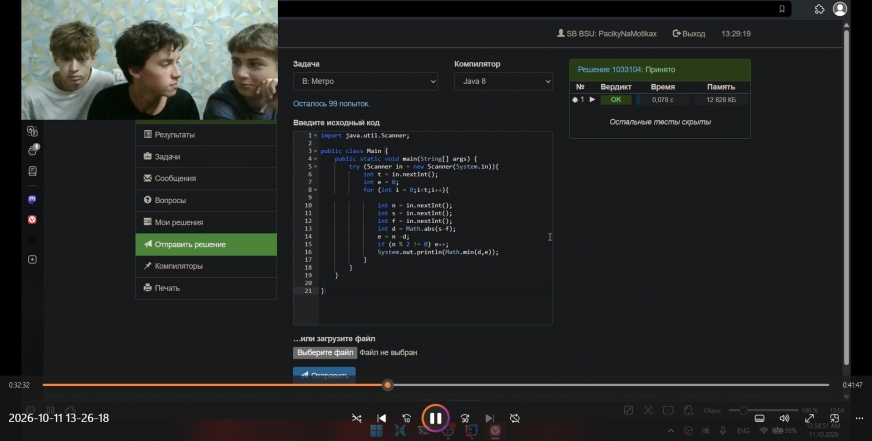Viewport: 872px width, 441px height.
Task: Switch player to full screen
Action: click(809, 418)
